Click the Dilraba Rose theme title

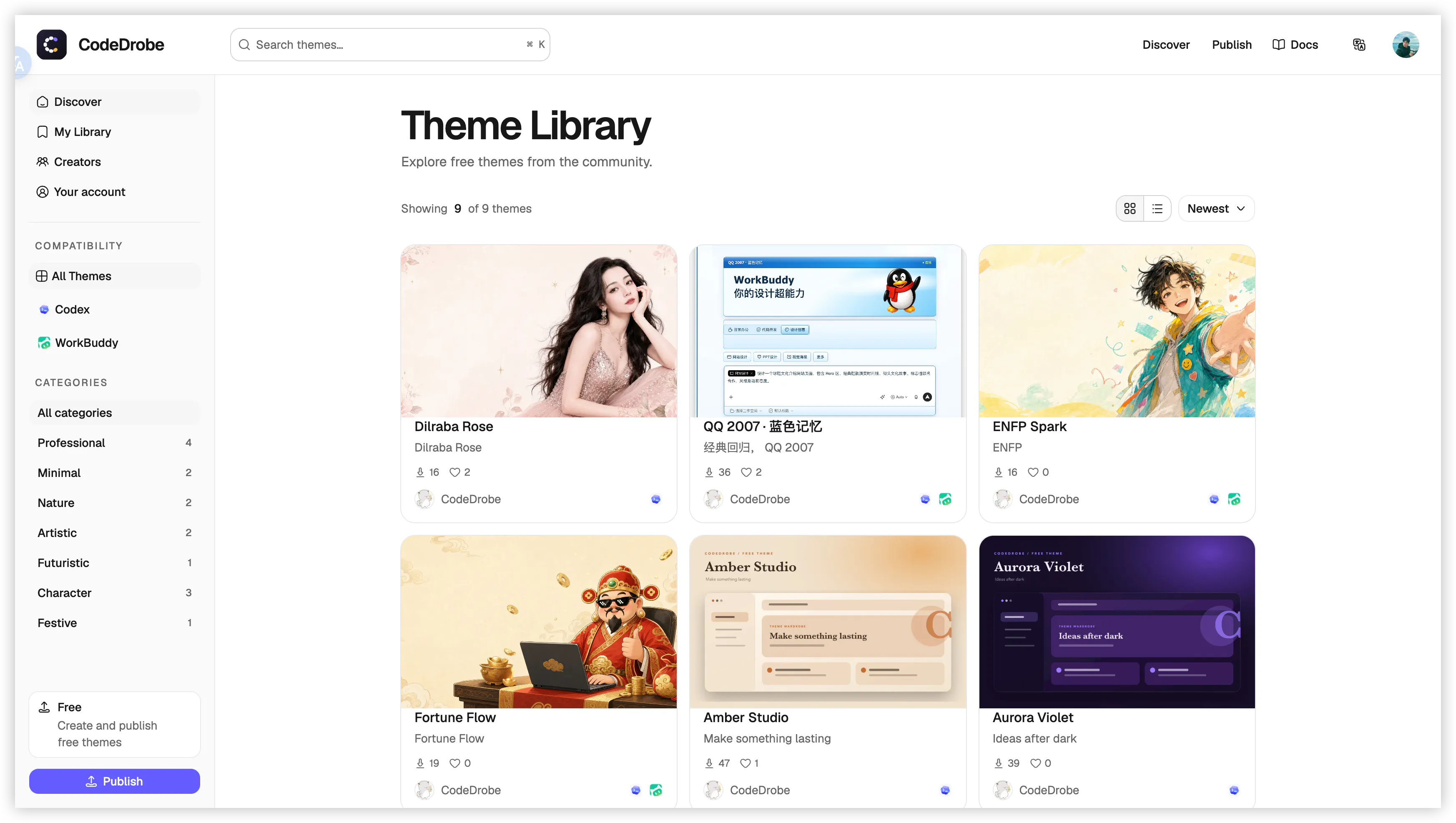453,426
